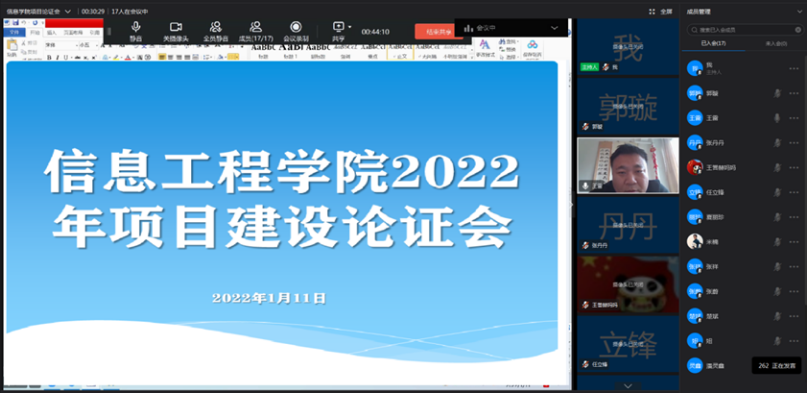Select the font color button in Word ribbon
The image size is (808, 393).
pos(127,58)
